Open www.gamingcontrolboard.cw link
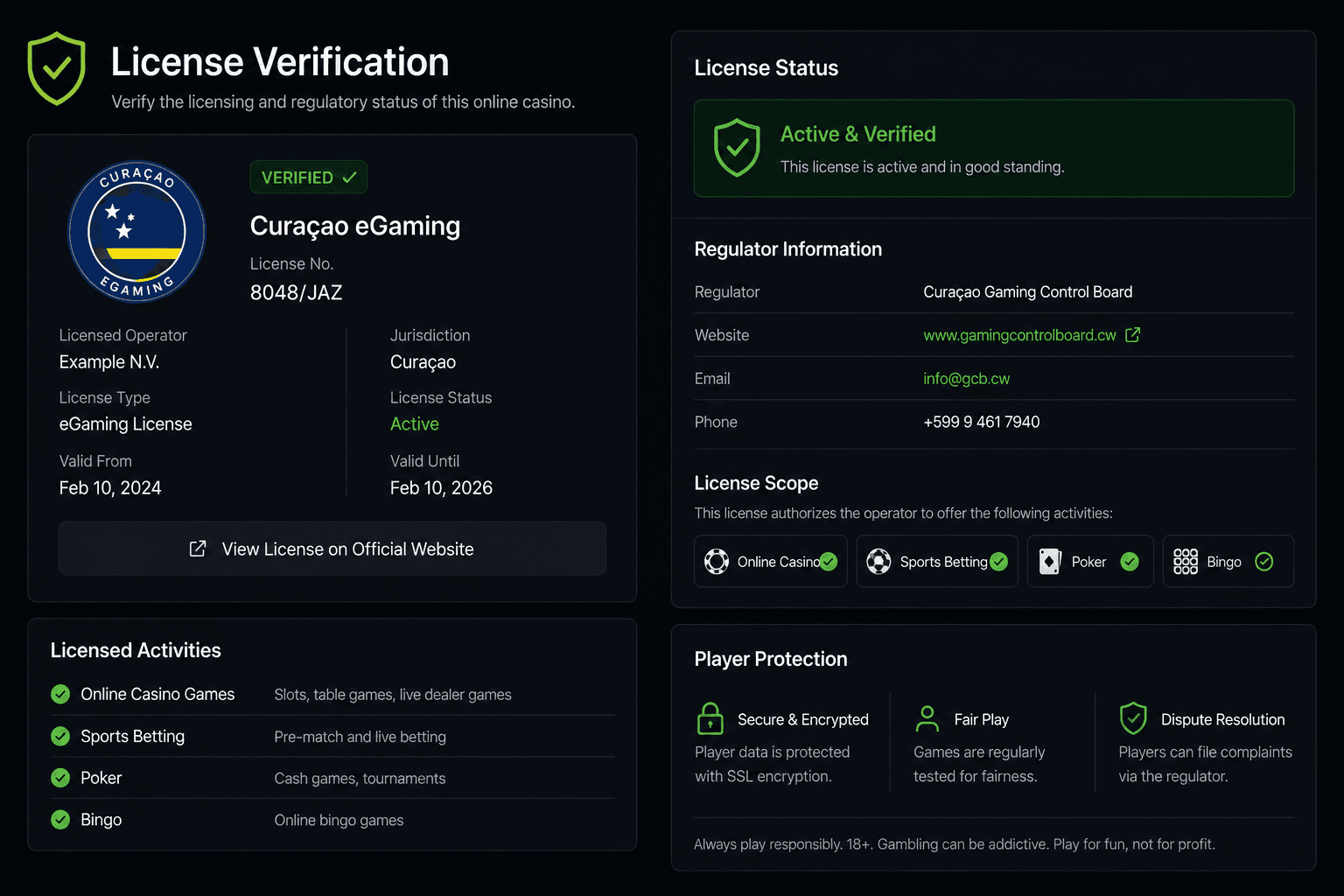The image size is (1344, 896). [x=1019, y=335]
